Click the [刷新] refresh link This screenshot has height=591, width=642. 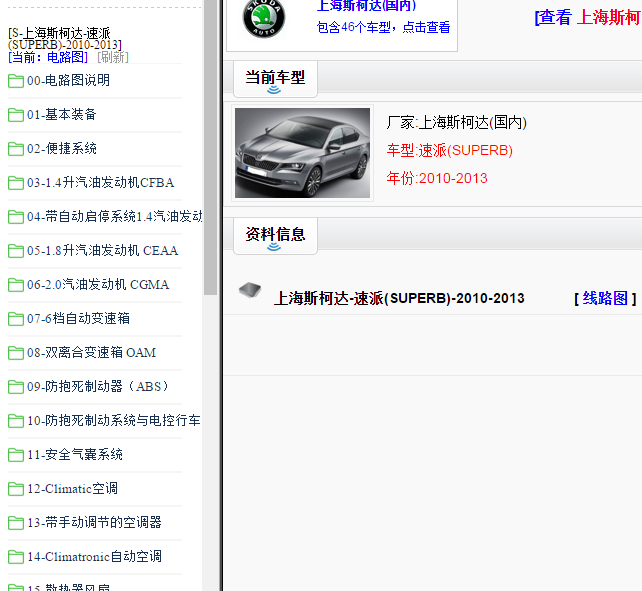tap(113, 57)
